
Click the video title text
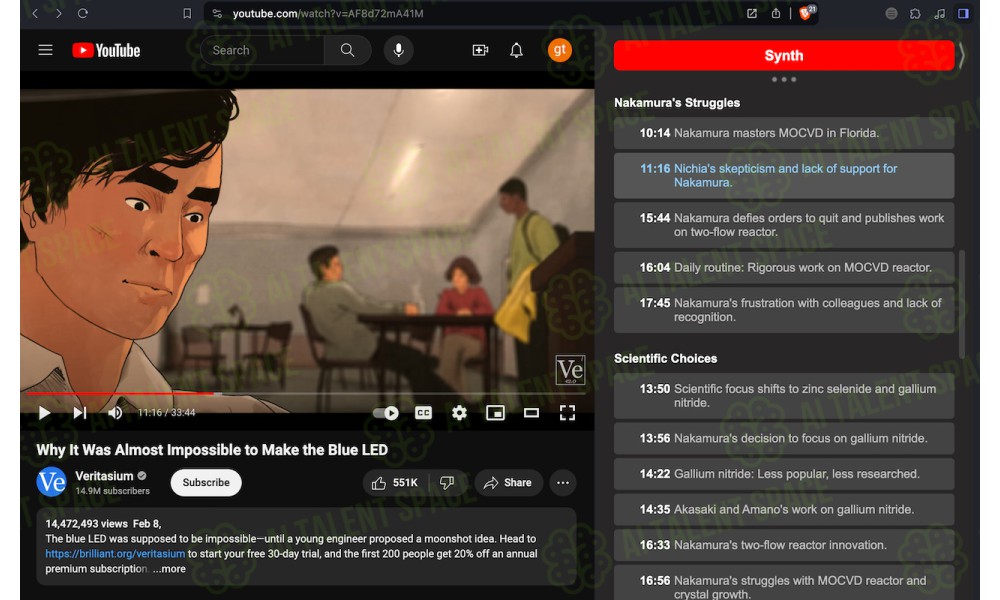(x=212, y=450)
